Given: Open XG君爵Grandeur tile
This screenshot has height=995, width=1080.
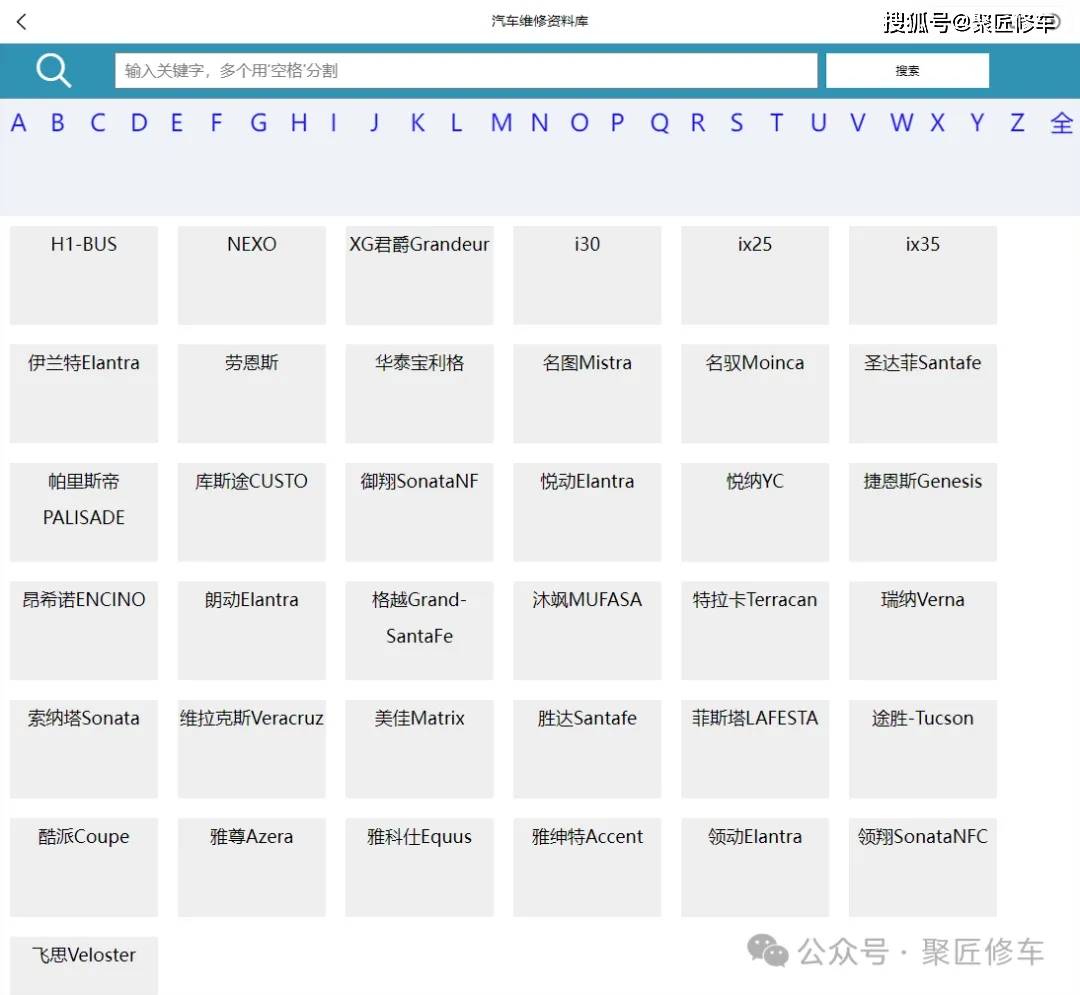Looking at the screenshot, I should coord(419,275).
